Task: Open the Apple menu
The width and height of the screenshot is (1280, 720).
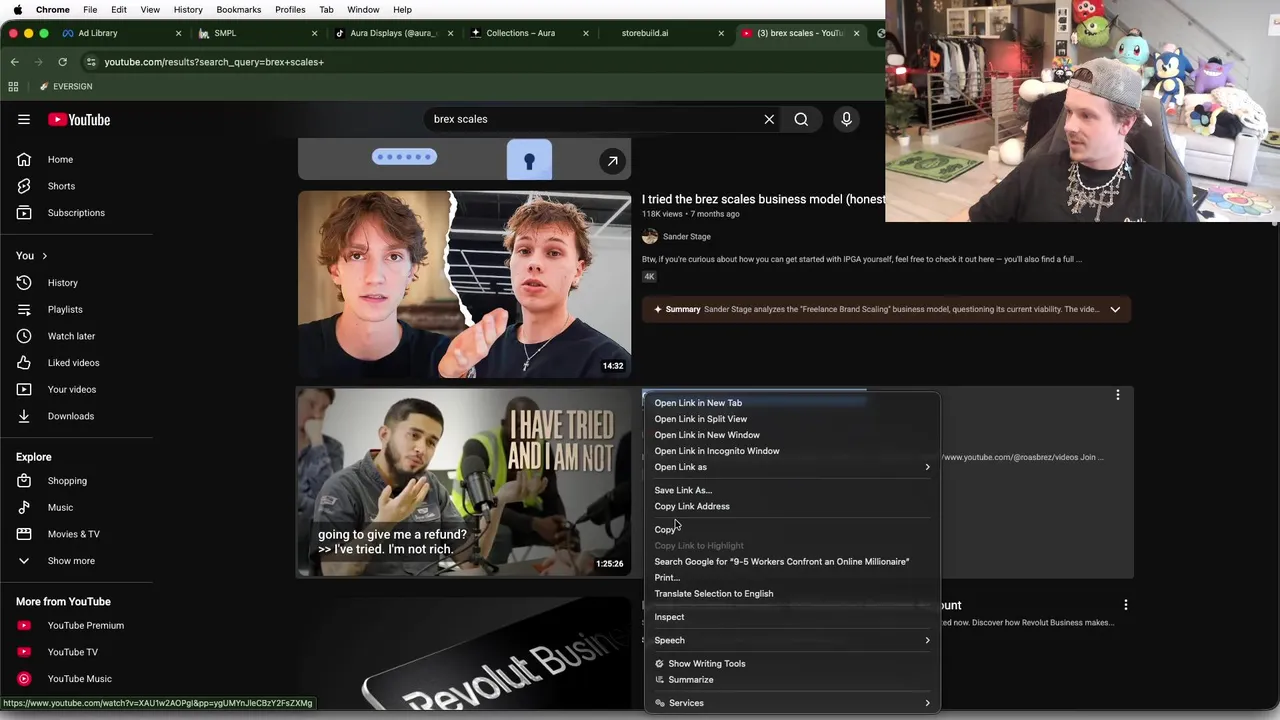Action: point(17,10)
